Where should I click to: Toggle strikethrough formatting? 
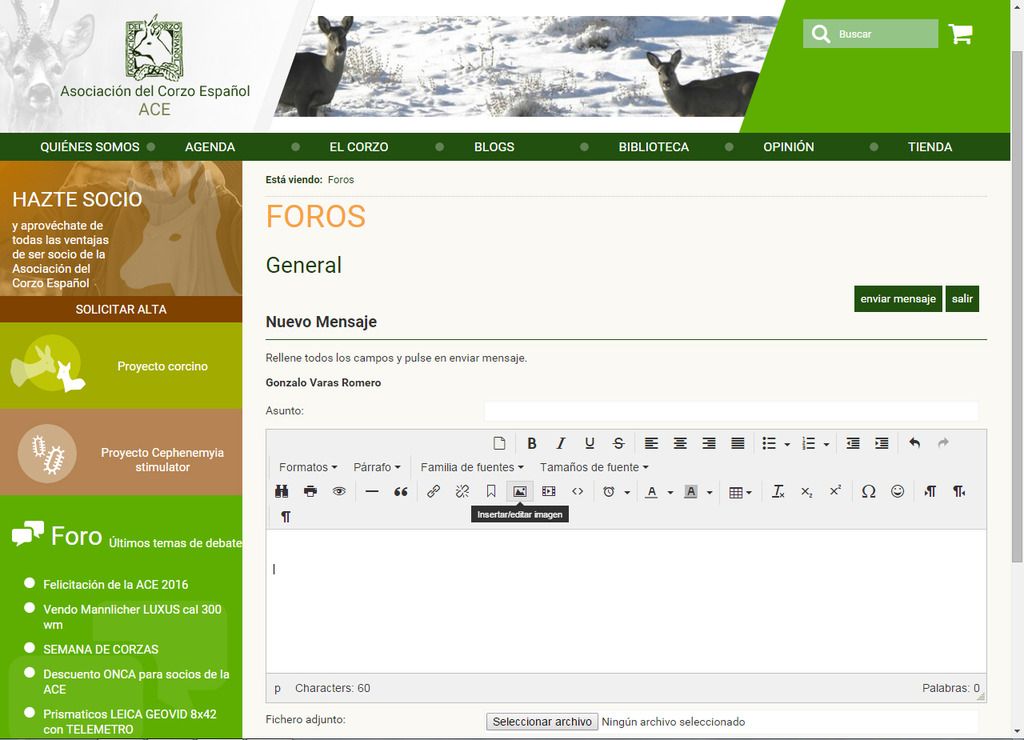pyautogui.click(x=618, y=443)
